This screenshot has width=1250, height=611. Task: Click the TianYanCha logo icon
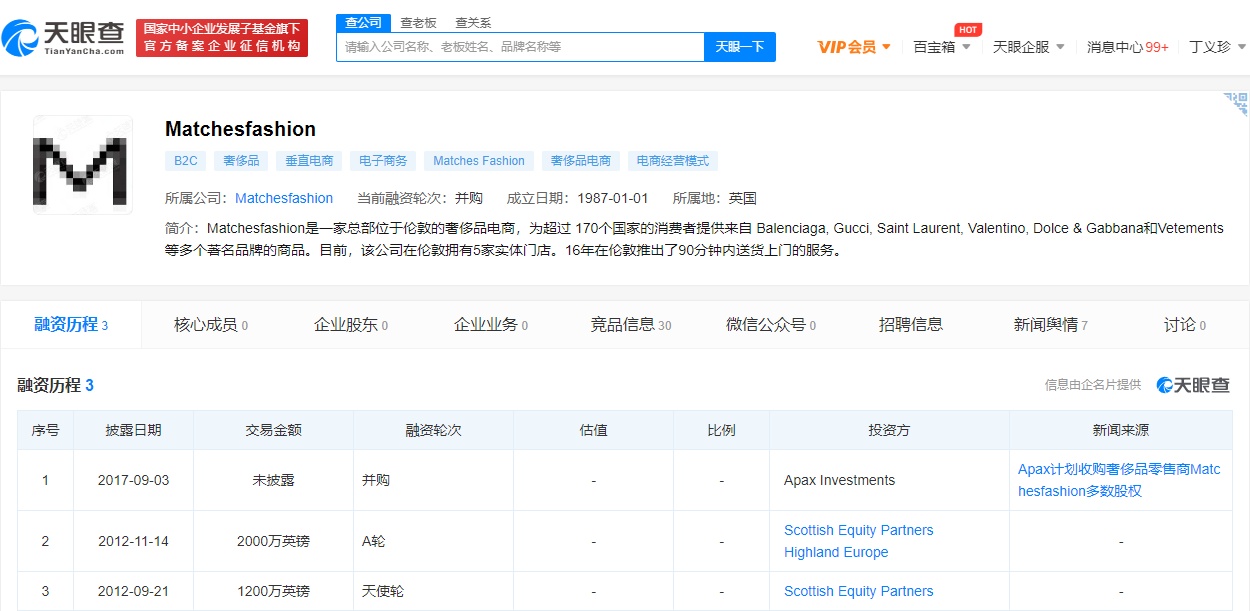point(20,38)
